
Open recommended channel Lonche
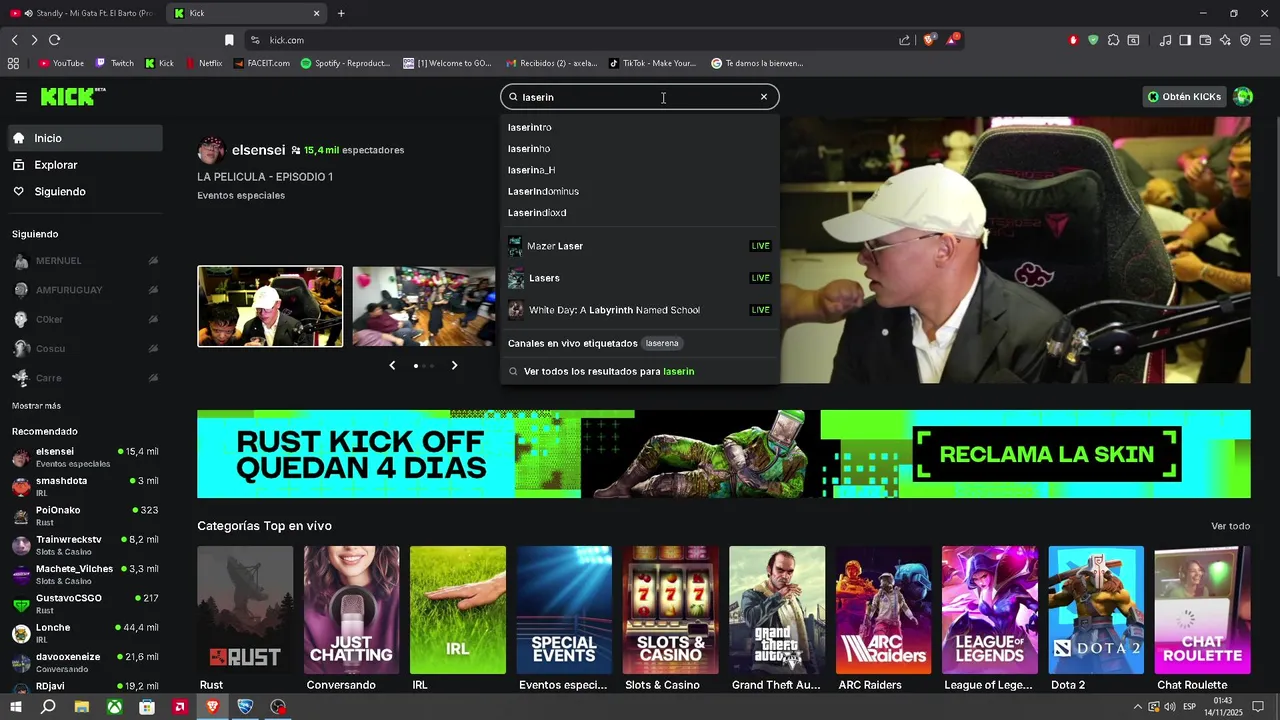click(x=85, y=633)
